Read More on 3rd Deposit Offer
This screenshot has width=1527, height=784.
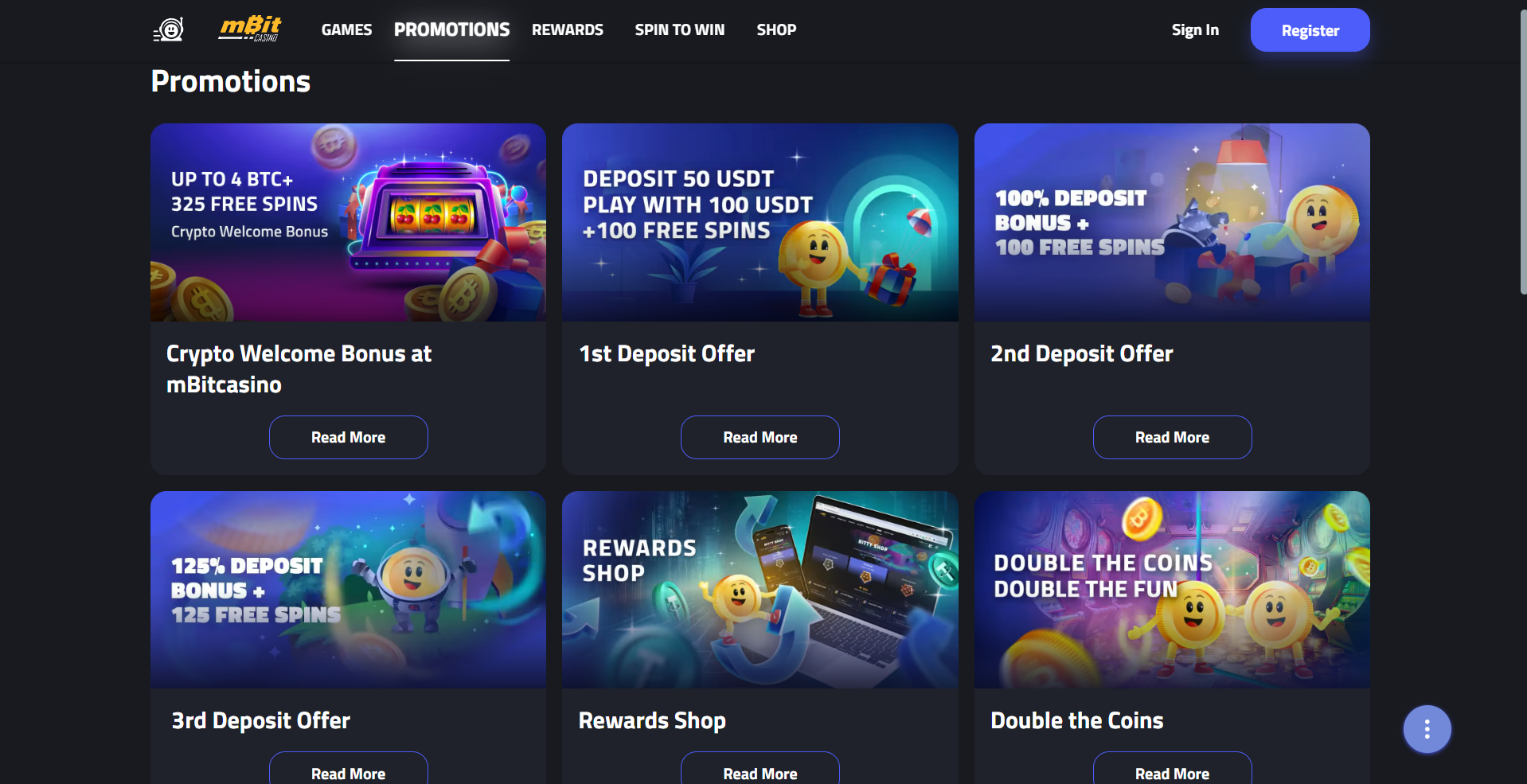click(349, 769)
